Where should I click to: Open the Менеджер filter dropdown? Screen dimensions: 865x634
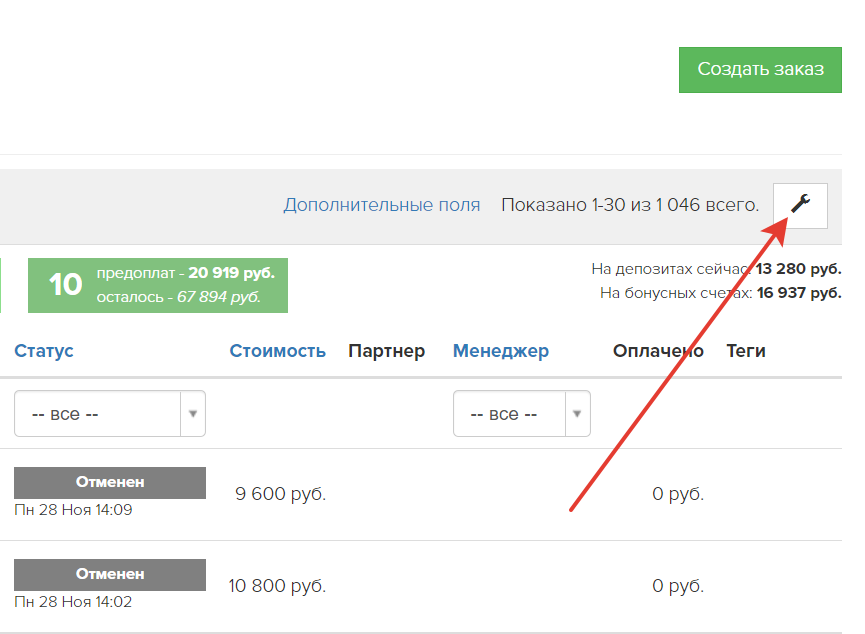(522, 413)
